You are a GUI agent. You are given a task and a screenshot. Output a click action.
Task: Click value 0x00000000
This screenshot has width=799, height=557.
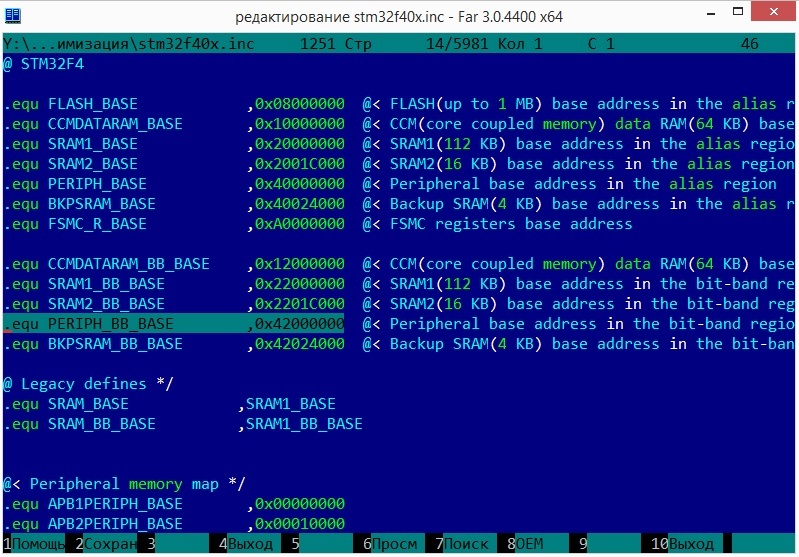(300, 503)
